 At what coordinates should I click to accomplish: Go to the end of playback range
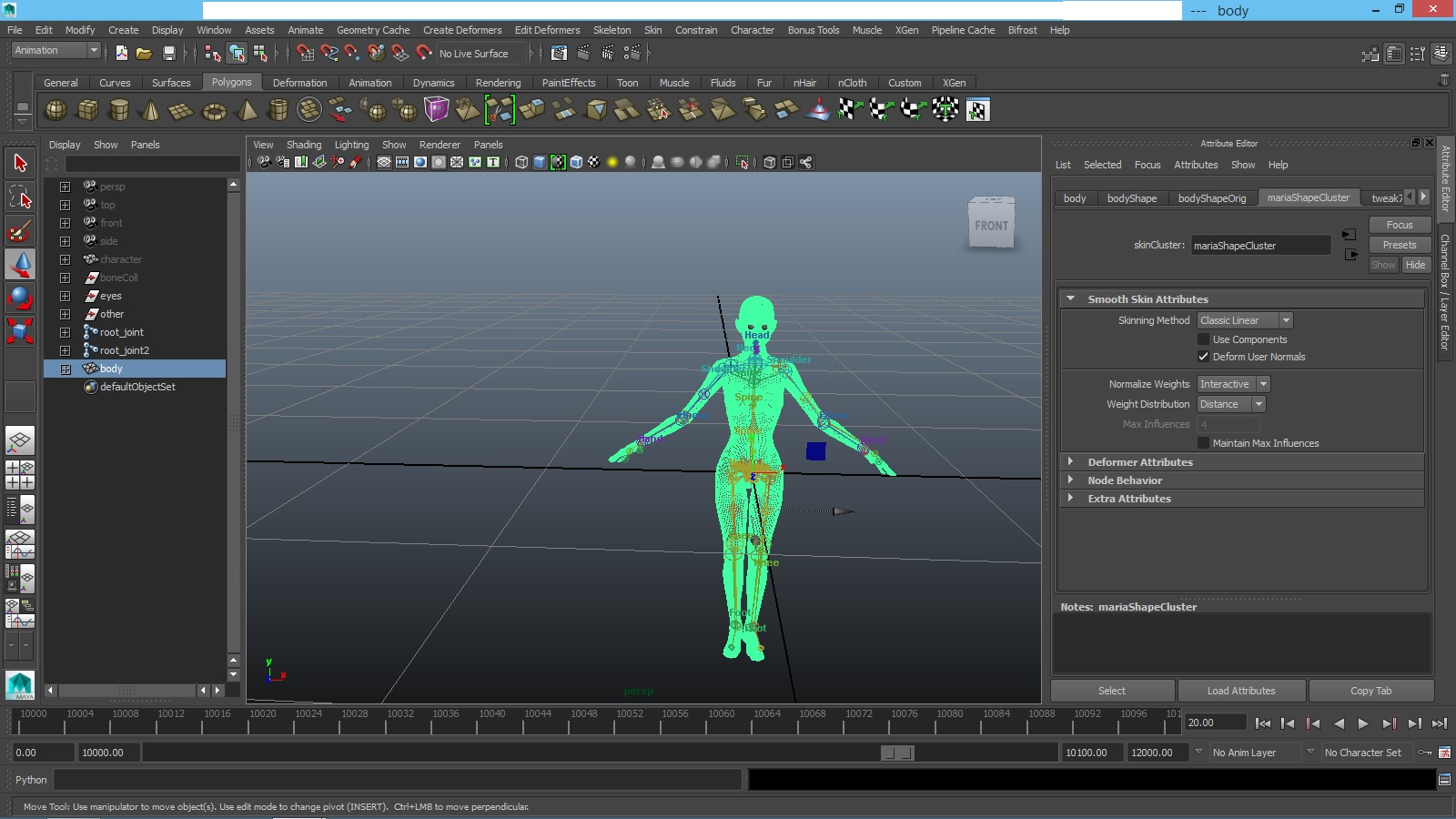point(1439,723)
